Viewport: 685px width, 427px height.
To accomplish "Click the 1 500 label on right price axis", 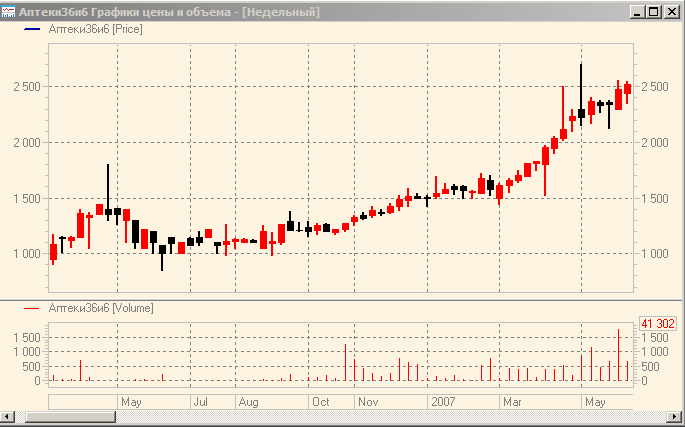I will [655, 198].
